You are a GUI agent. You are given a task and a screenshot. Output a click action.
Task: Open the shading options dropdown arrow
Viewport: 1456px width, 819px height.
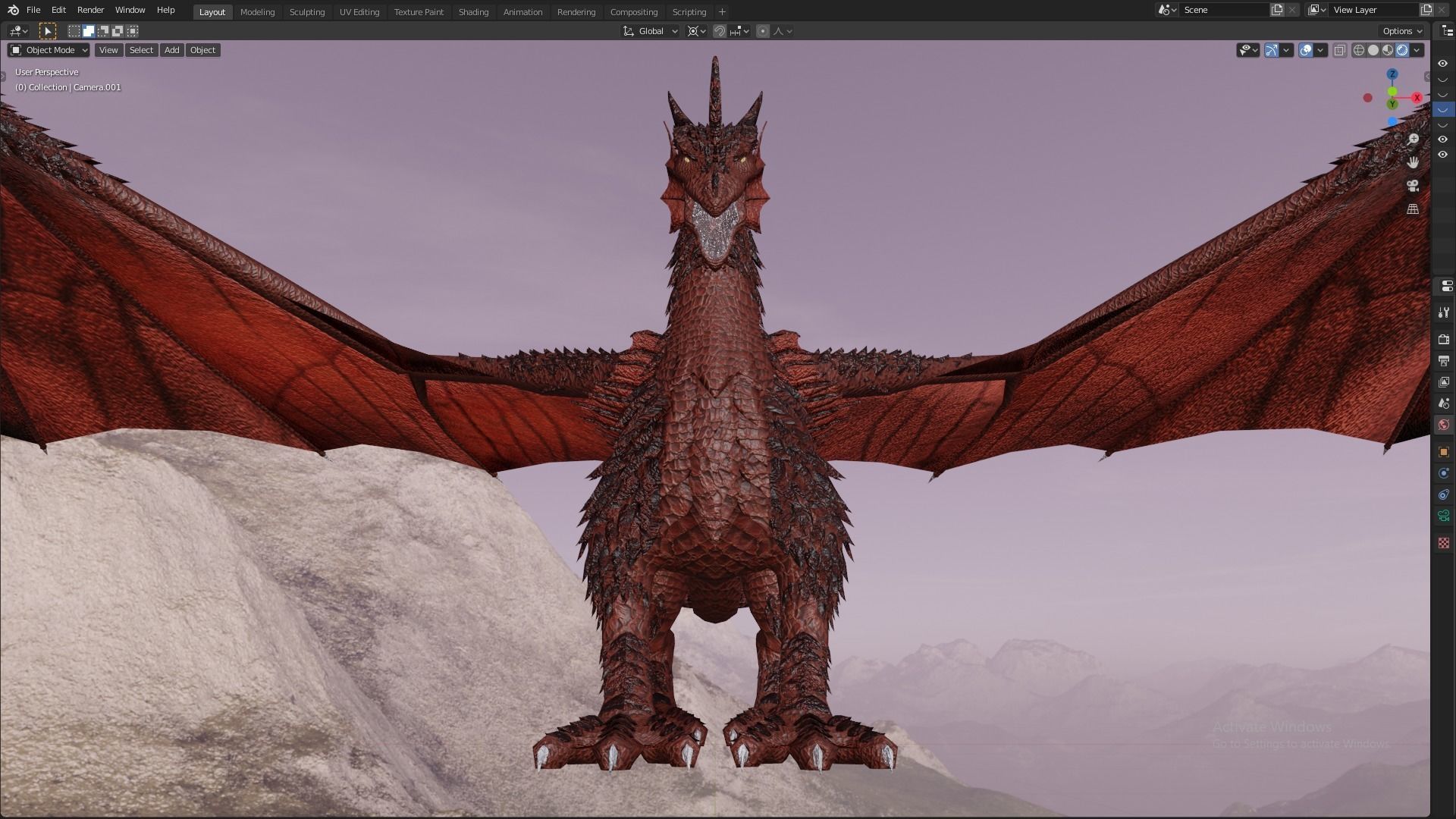point(1417,50)
